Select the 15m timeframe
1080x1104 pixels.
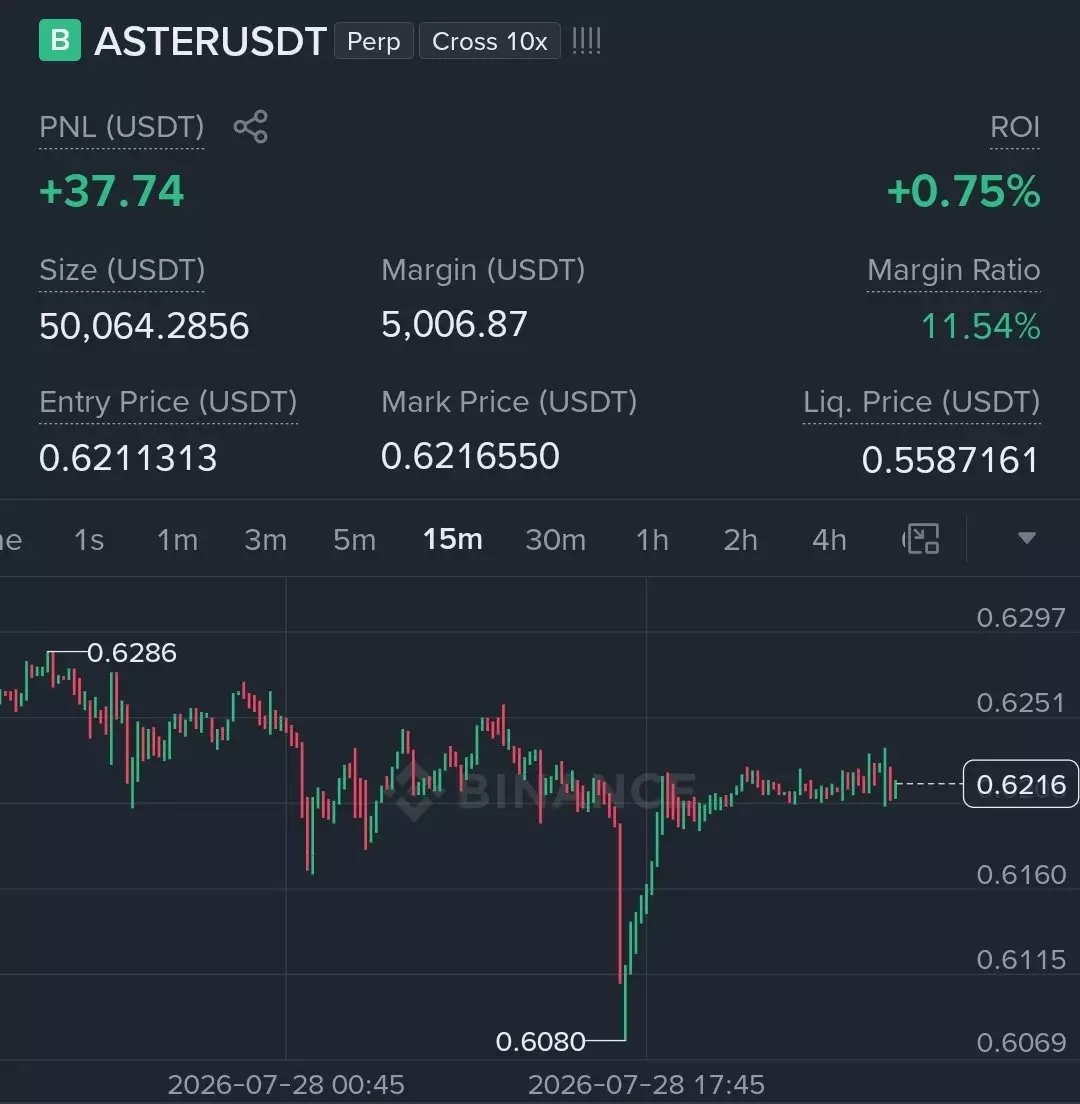[453, 539]
